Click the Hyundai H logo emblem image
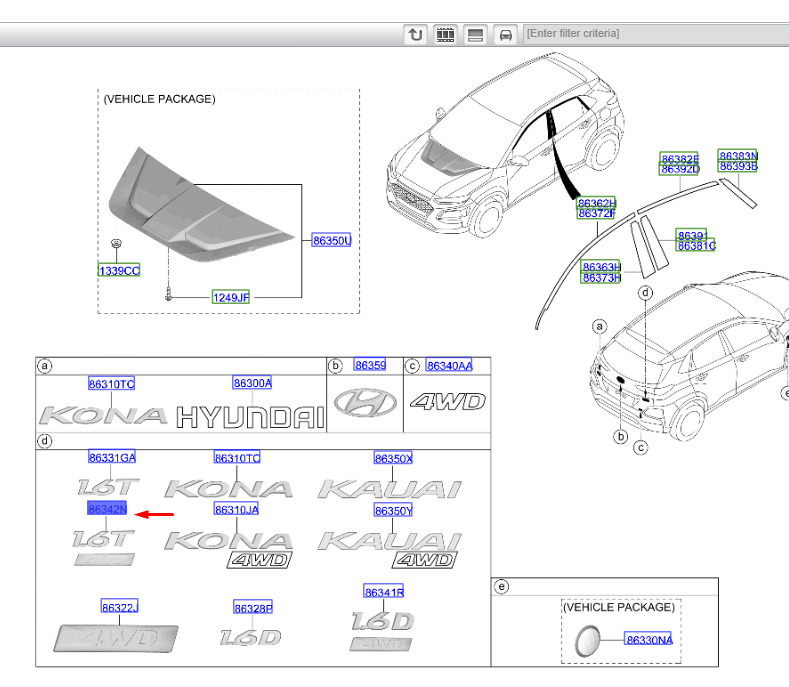The width and height of the screenshot is (789, 687). tap(366, 403)
